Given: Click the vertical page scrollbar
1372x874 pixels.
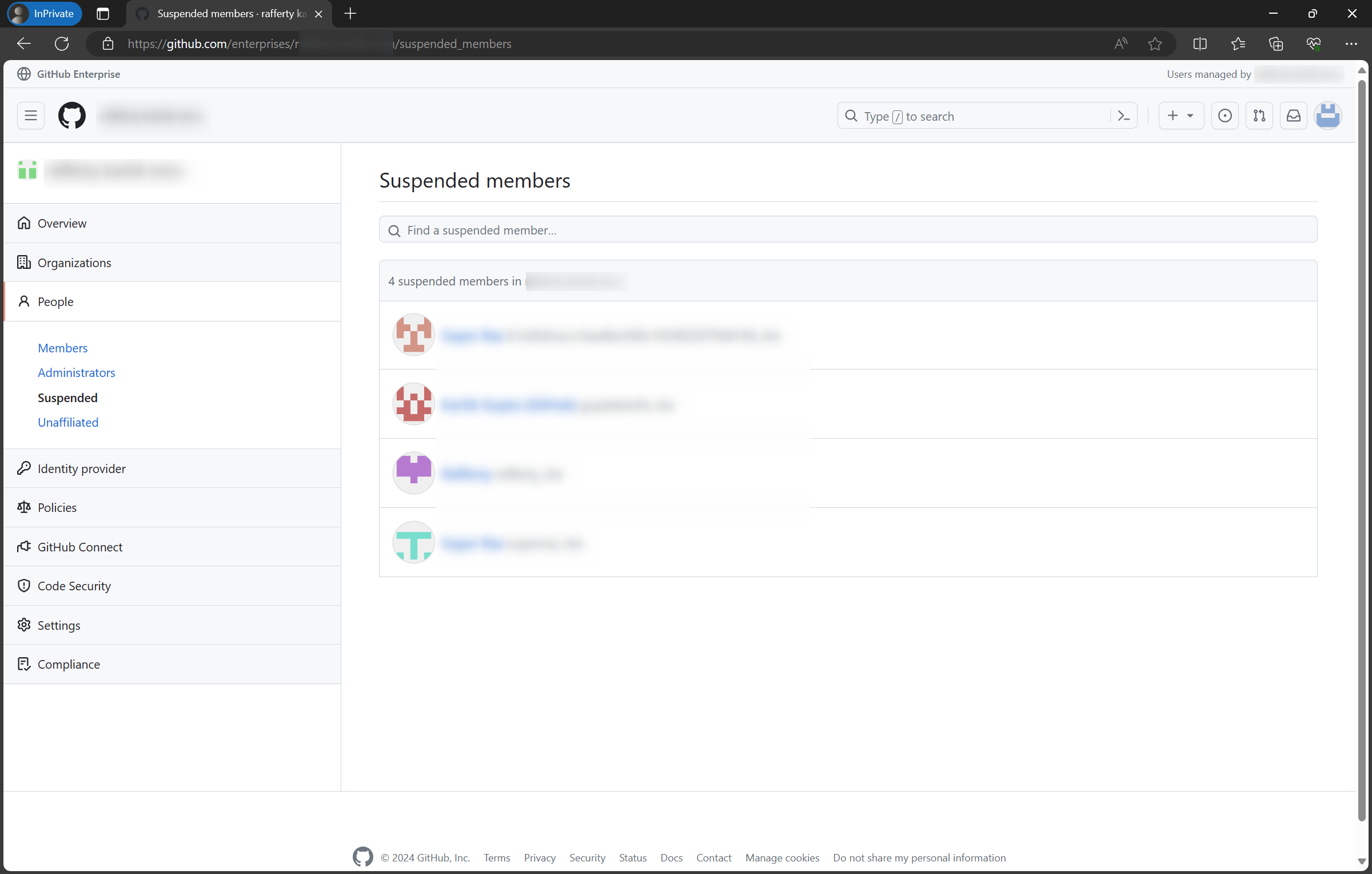Looking at the screenshot, I should tap(1362, 446).
